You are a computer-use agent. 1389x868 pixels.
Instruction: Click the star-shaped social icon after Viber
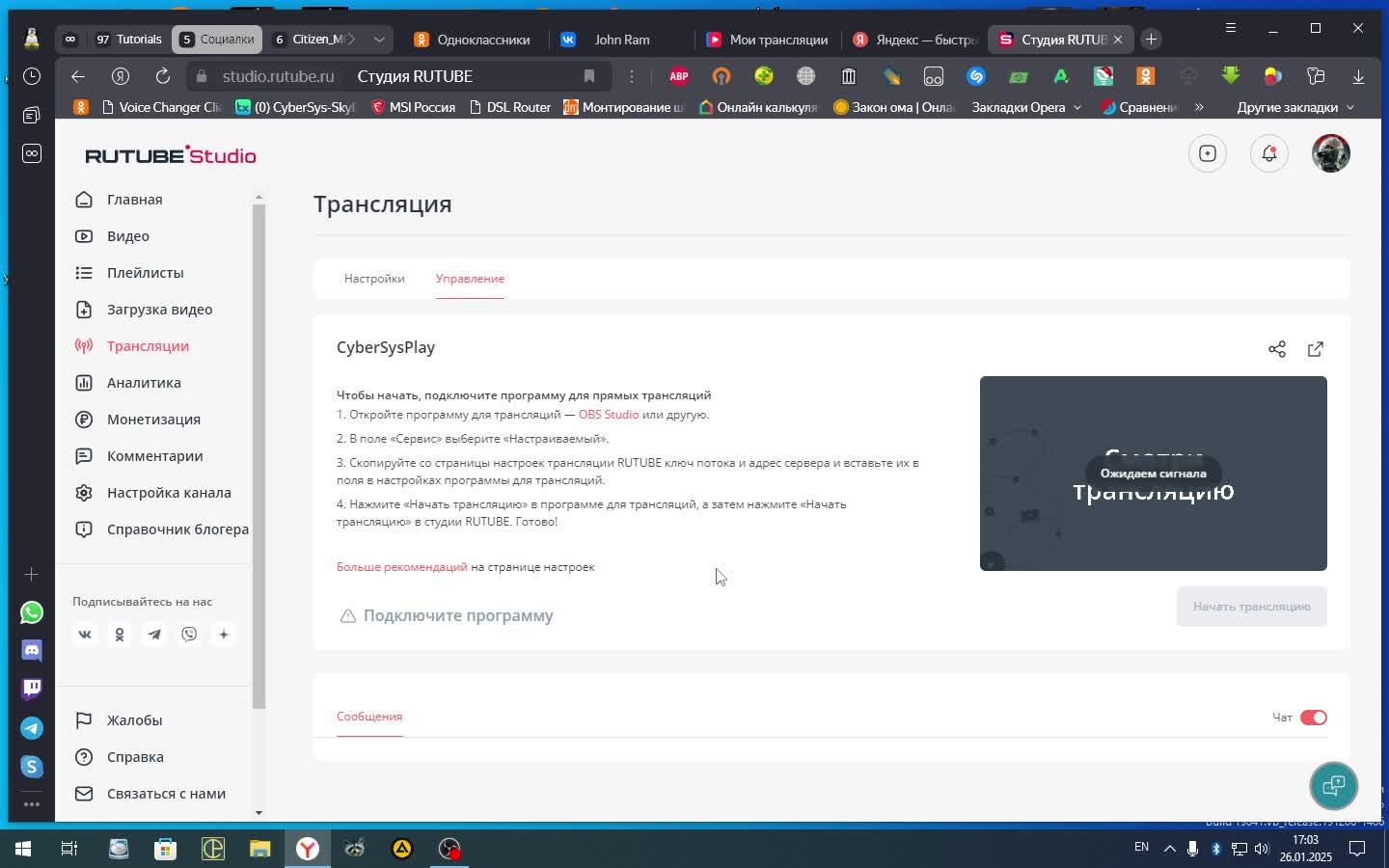[x=224, y=635]
